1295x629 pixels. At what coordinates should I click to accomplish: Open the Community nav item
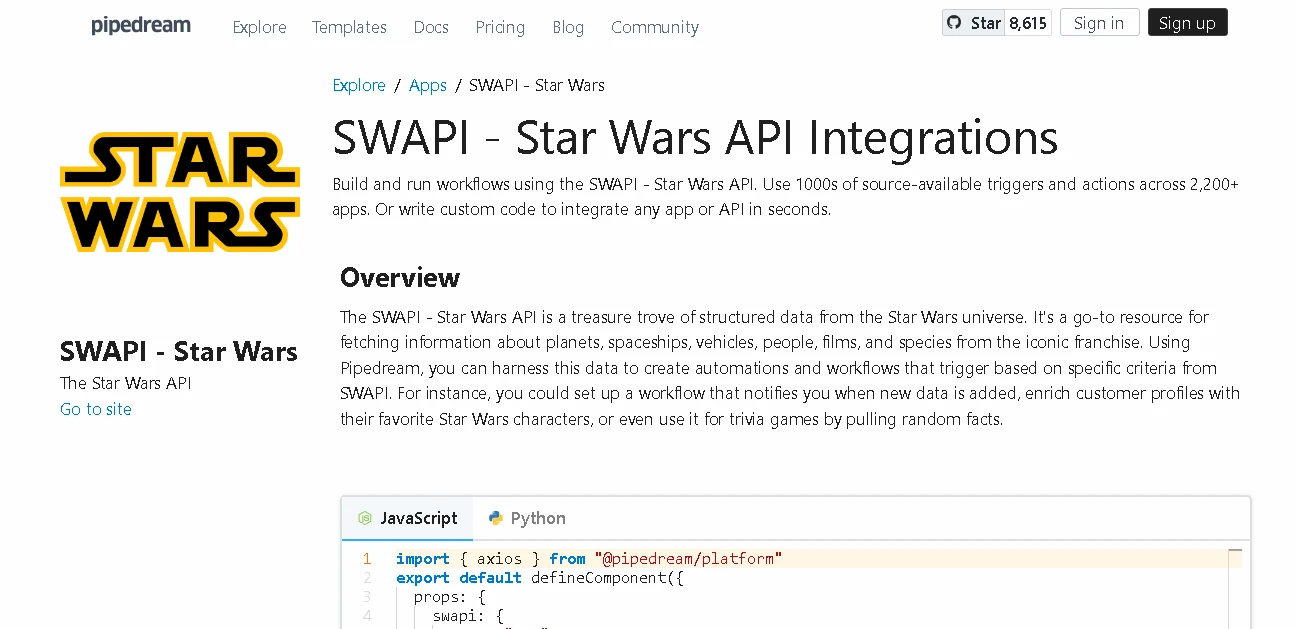click(x=655, y=27)
